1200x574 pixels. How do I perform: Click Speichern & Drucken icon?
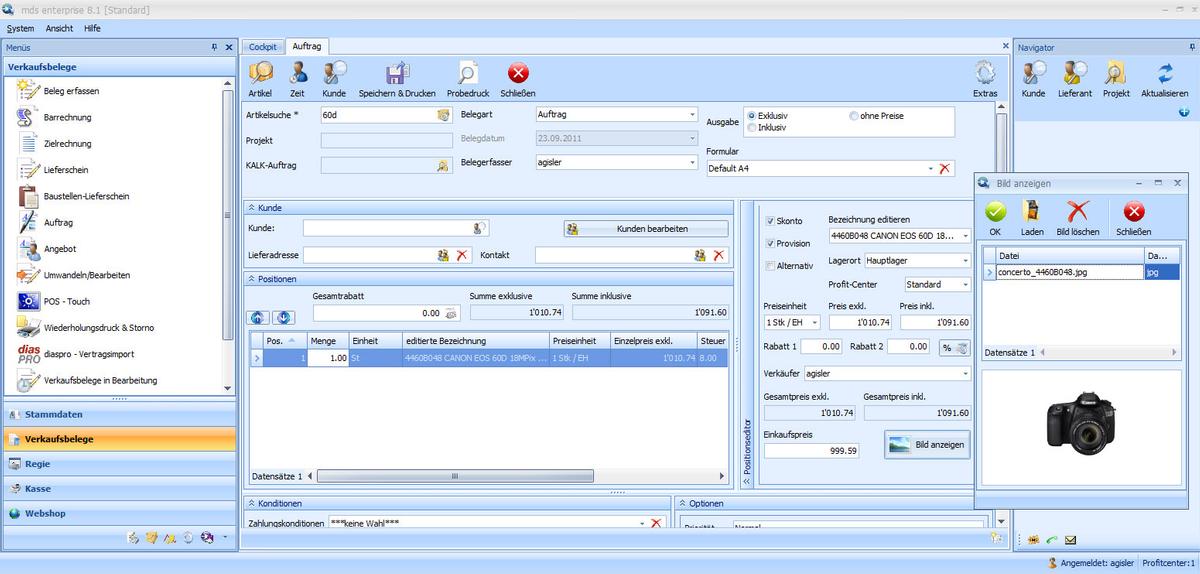(397, 73)
